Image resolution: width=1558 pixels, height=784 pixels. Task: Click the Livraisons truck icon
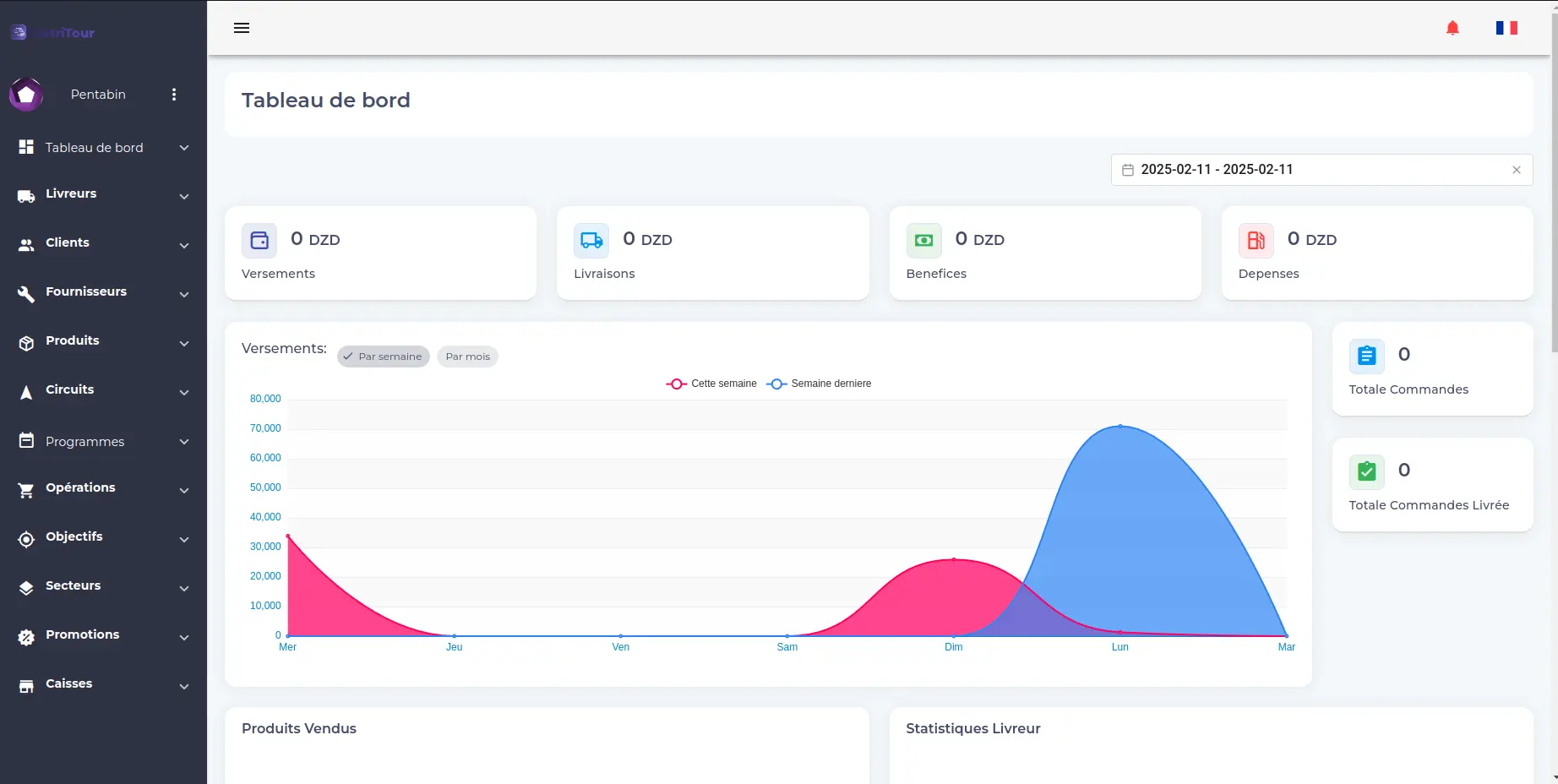pyautogui.click(x=591, y=241)
